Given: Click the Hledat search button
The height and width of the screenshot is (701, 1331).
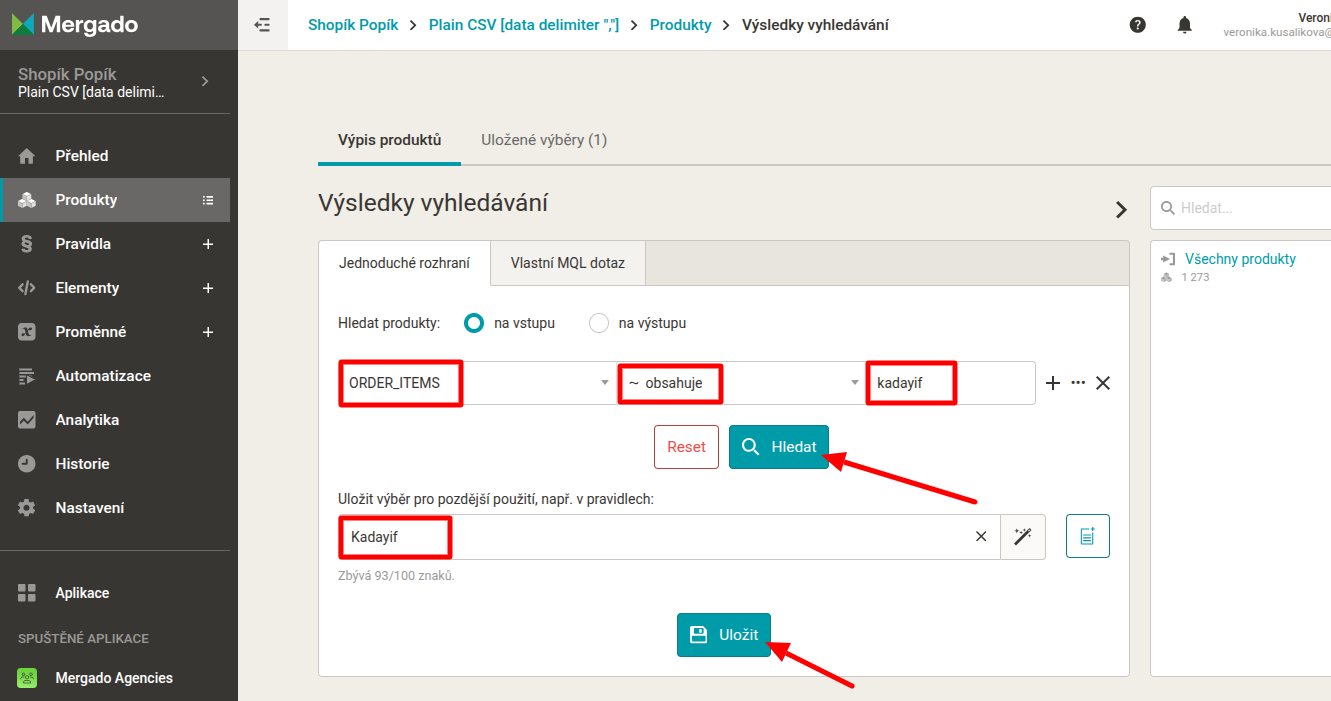Looking at the screenshot, I should 779,447.
